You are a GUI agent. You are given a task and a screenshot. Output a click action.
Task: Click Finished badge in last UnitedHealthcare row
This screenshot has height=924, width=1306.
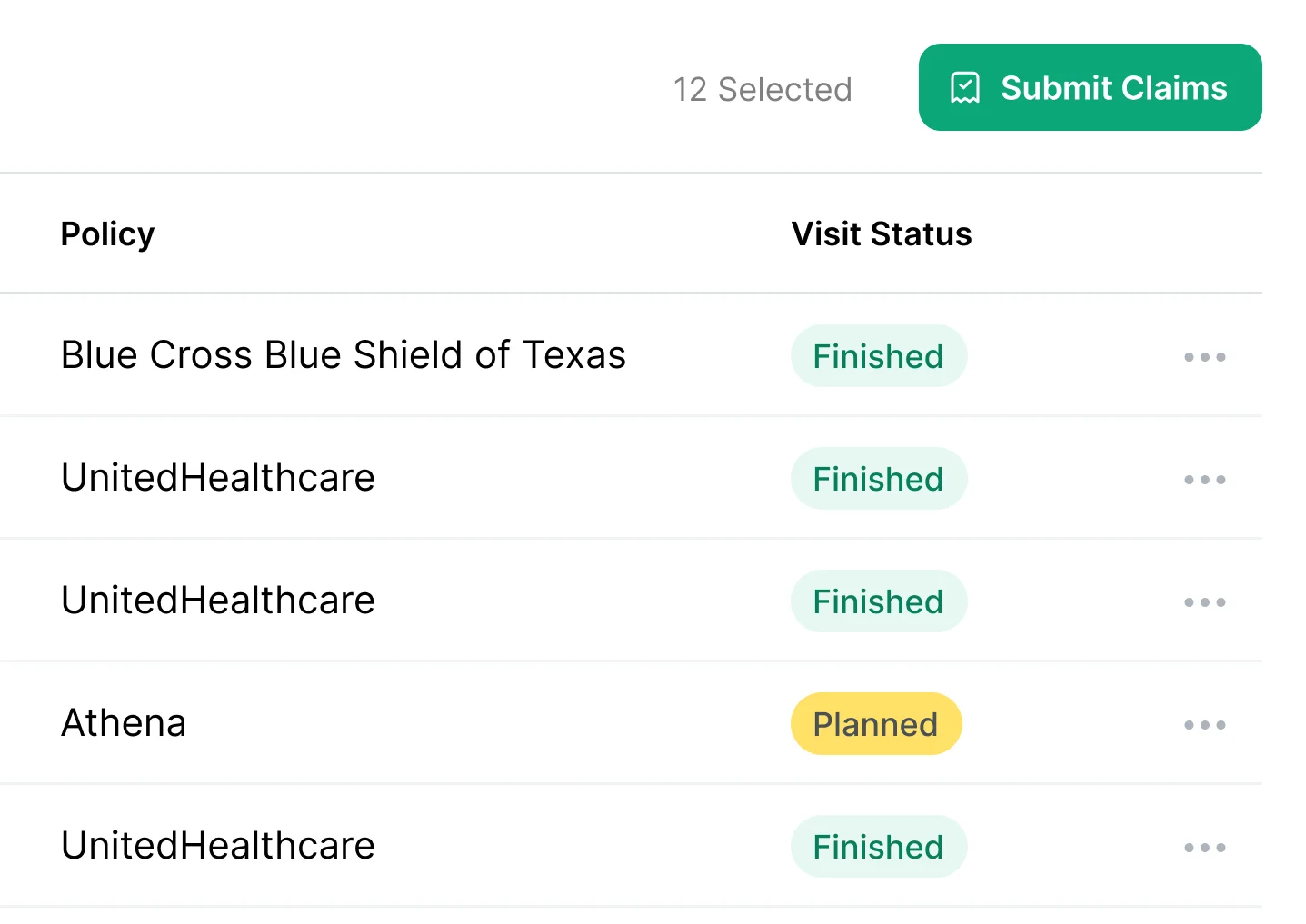tap(878, 847)
